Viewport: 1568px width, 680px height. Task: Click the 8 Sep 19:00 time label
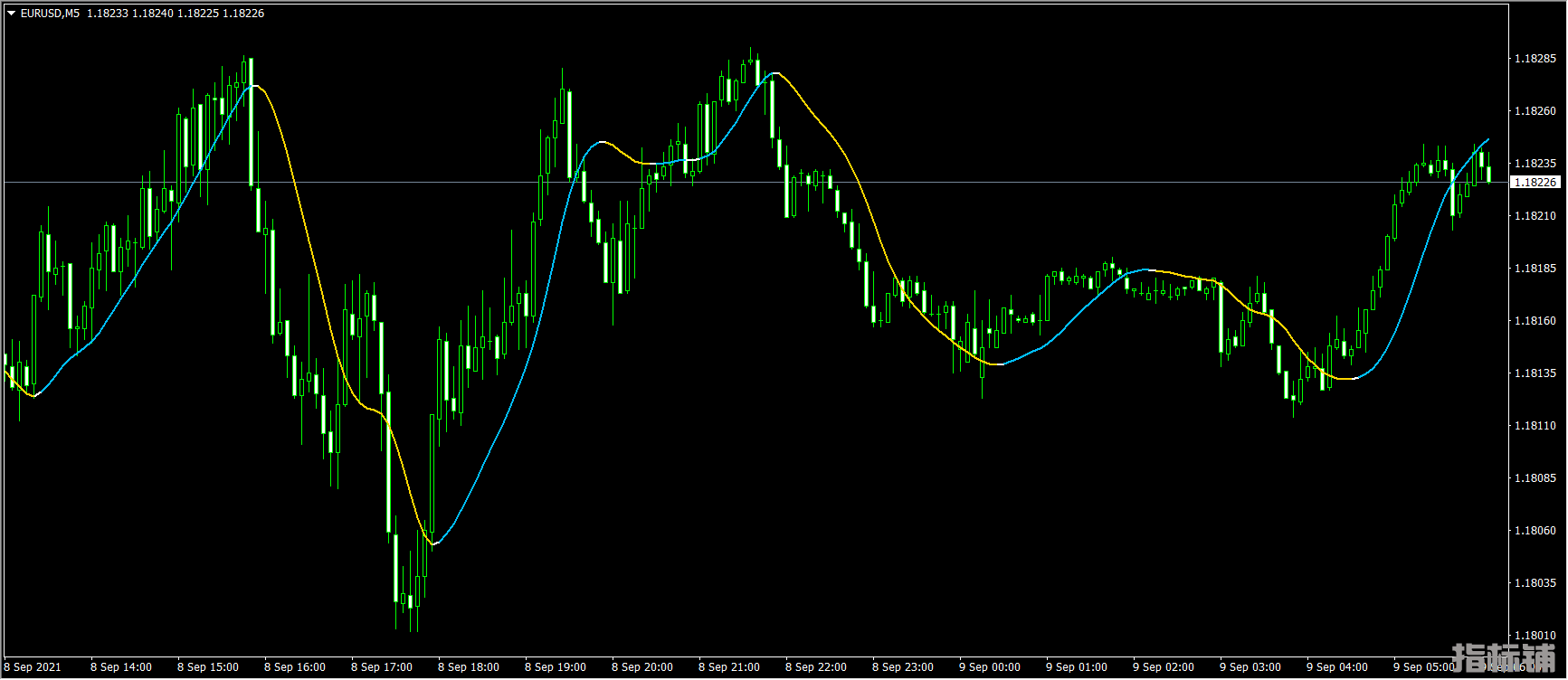556,667
